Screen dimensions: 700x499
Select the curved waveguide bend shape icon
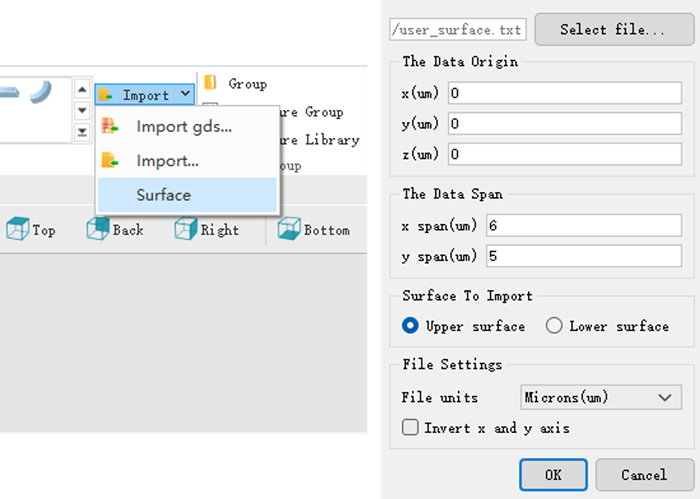pyautogui.click(x=41, y=92)
